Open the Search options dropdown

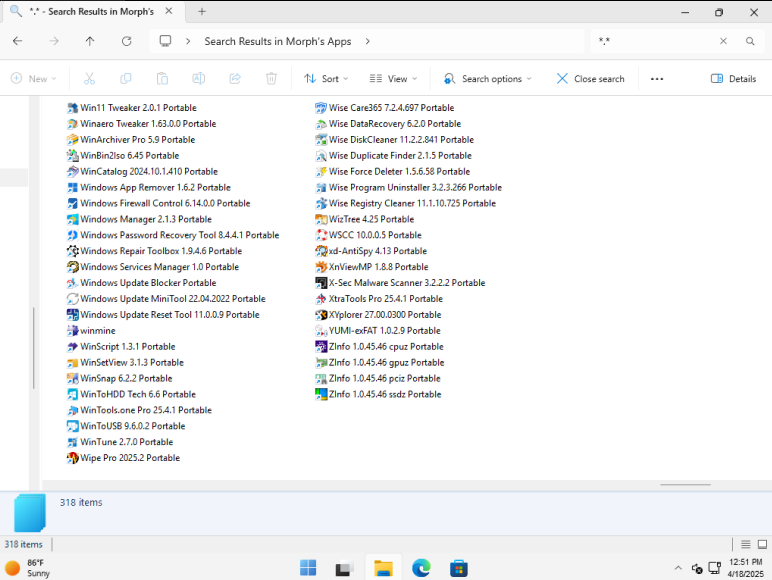487,79
